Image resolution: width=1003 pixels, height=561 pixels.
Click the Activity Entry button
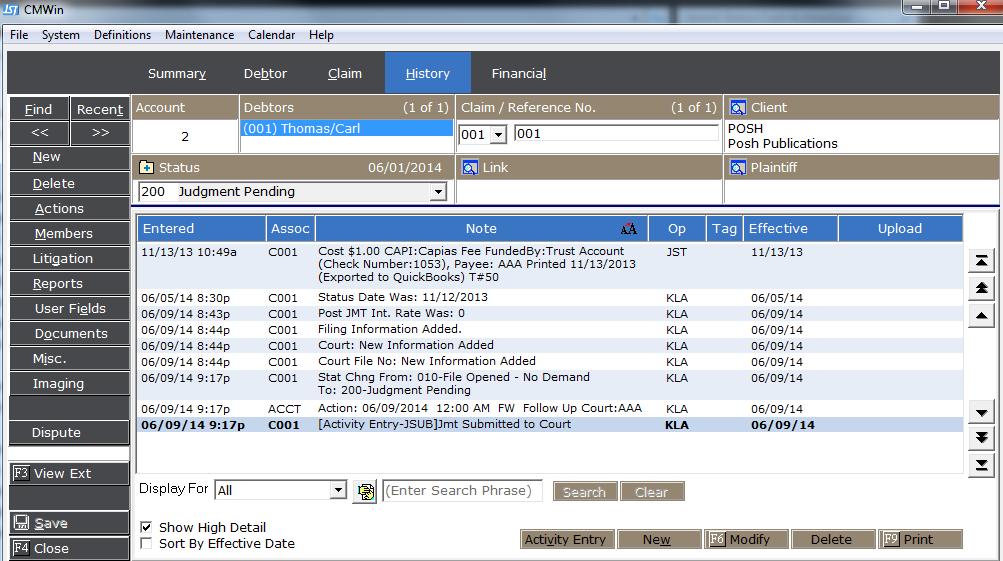pos(565,540)
